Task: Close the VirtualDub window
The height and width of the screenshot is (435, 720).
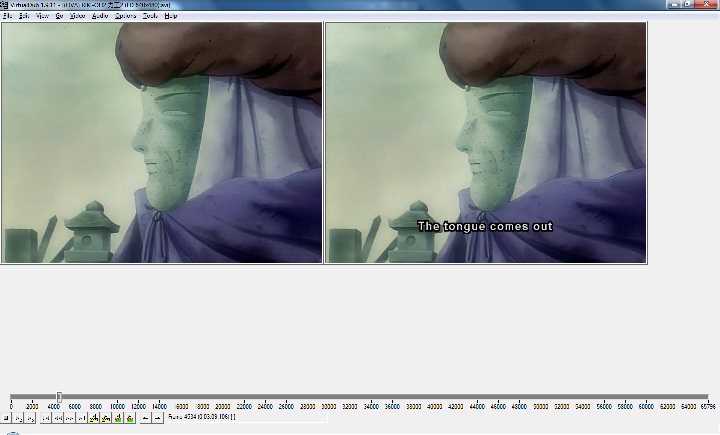Action: tap(707, 4)
